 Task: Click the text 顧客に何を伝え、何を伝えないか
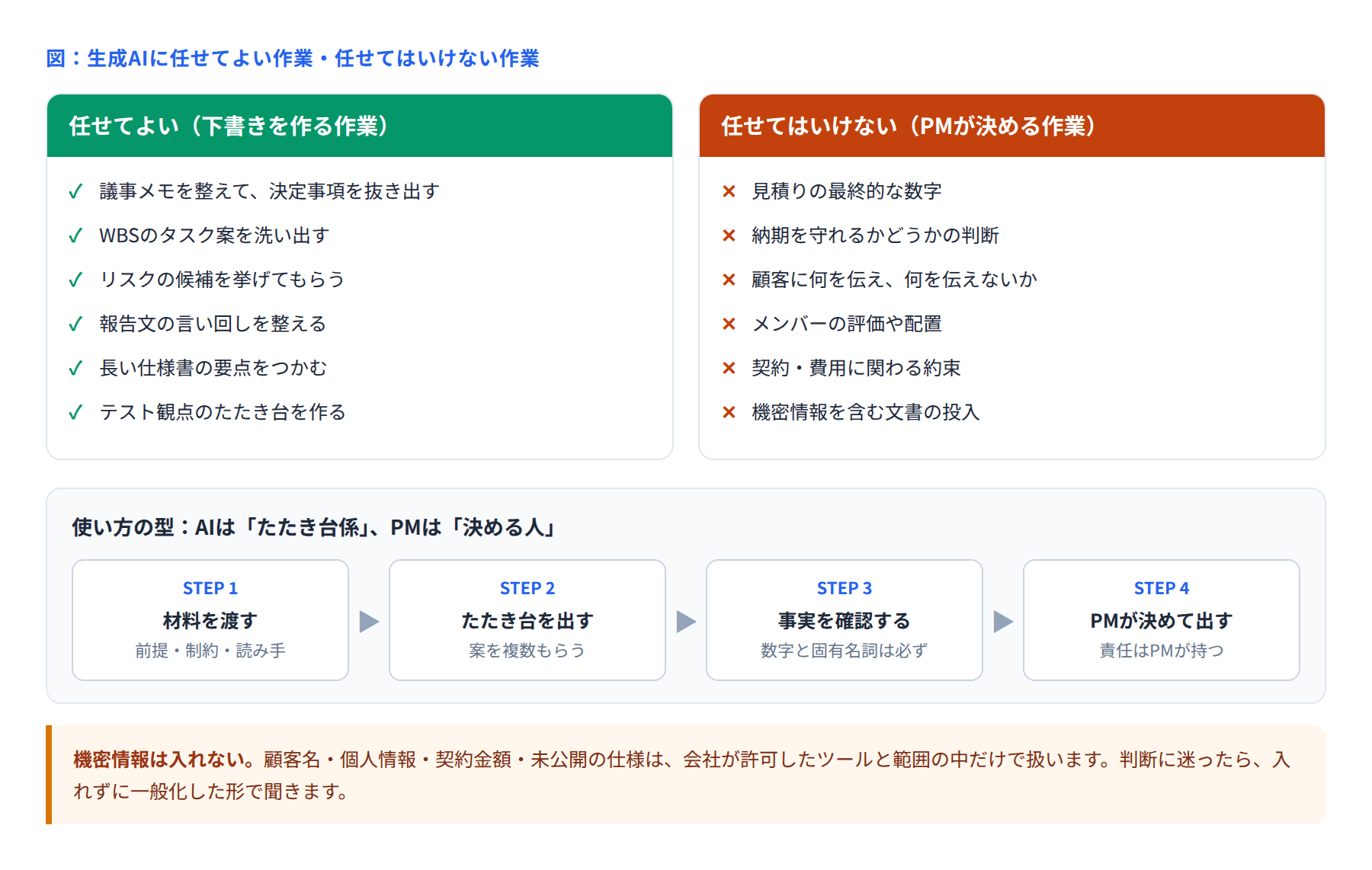pyautogui.click(x=894, y=280)
